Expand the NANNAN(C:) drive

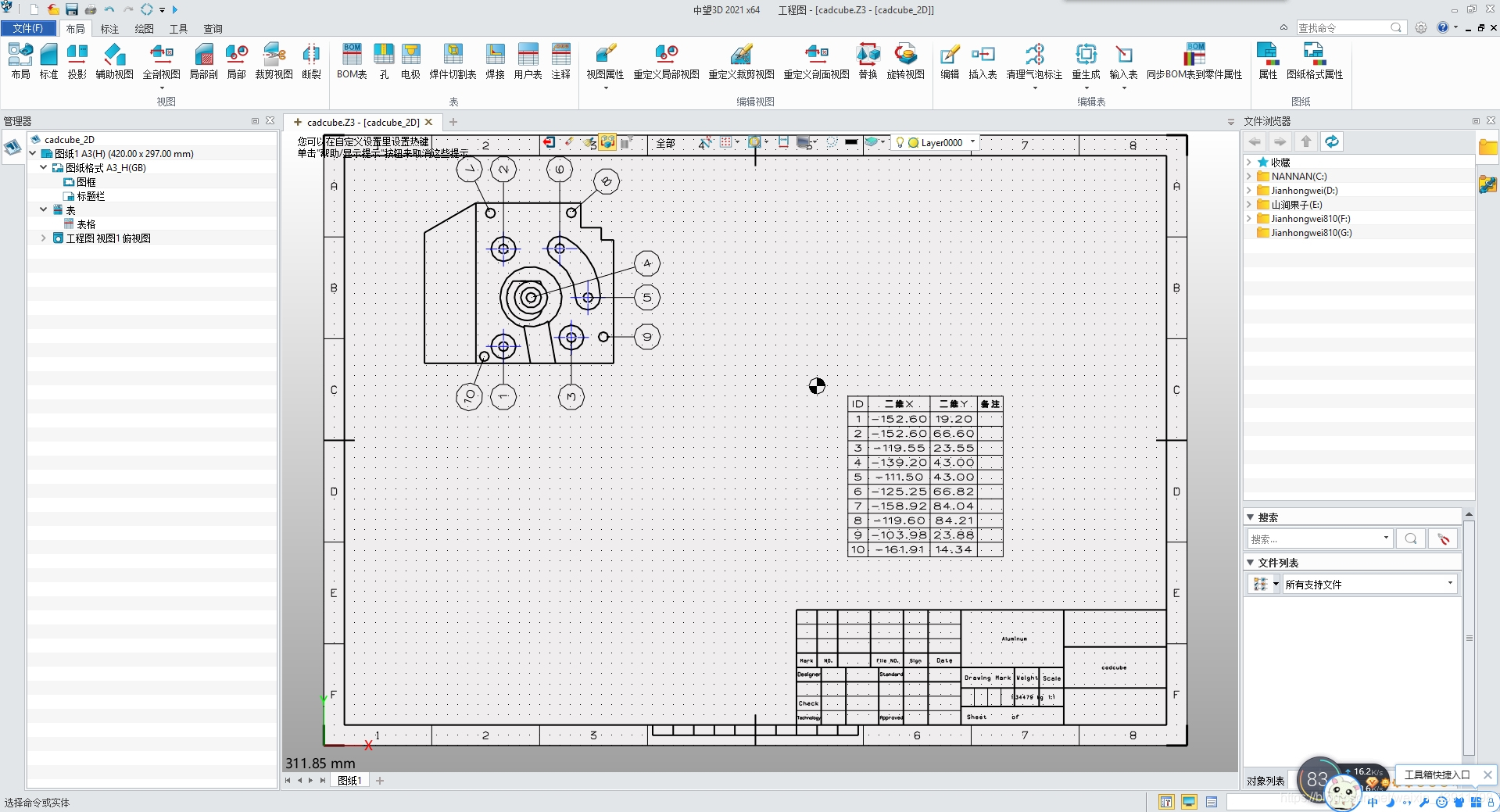coord(1249,177)
